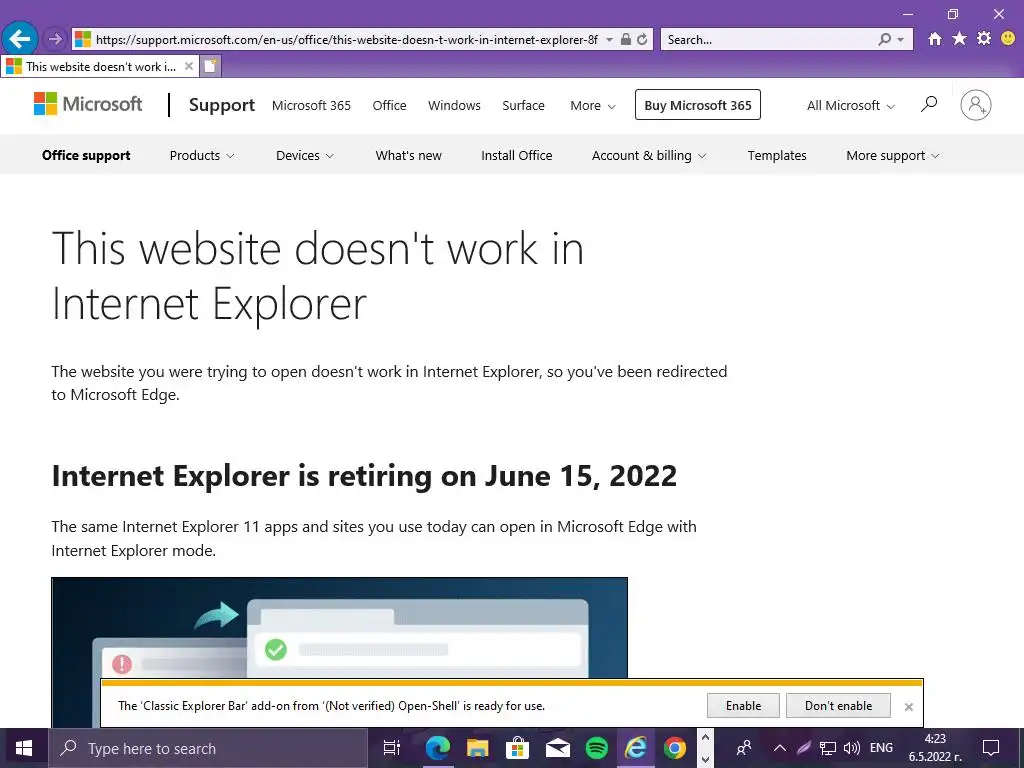
Task: Click the feather tray icon
Action: pos(804,748)
